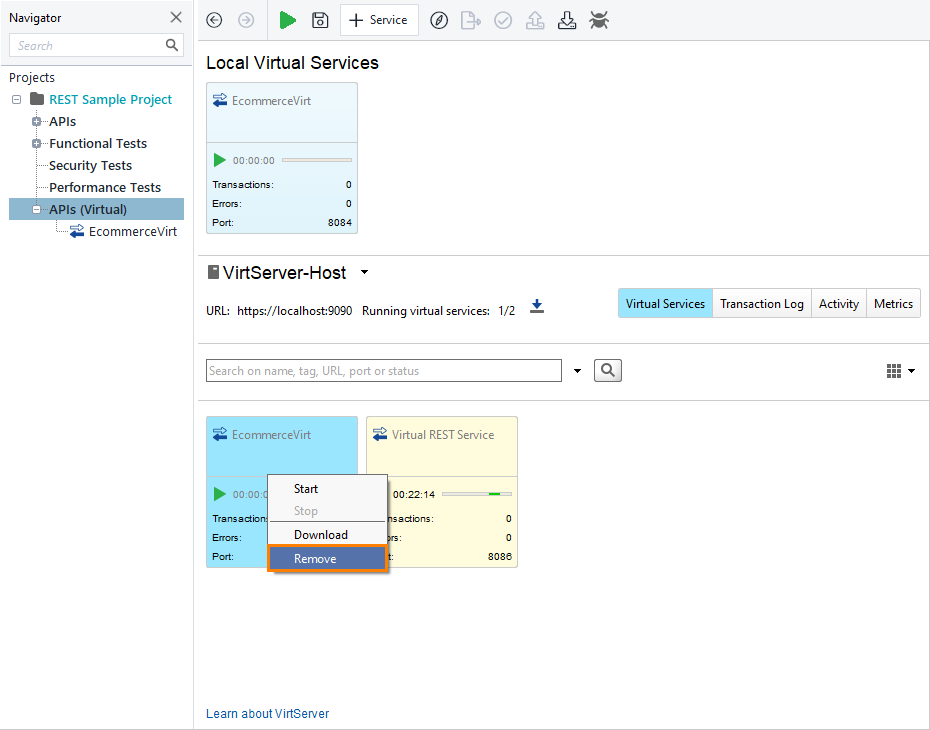Start the EcommerceVirt service with its play icon
Viewport: 930px width, 730px height.
tap(219, 159)
